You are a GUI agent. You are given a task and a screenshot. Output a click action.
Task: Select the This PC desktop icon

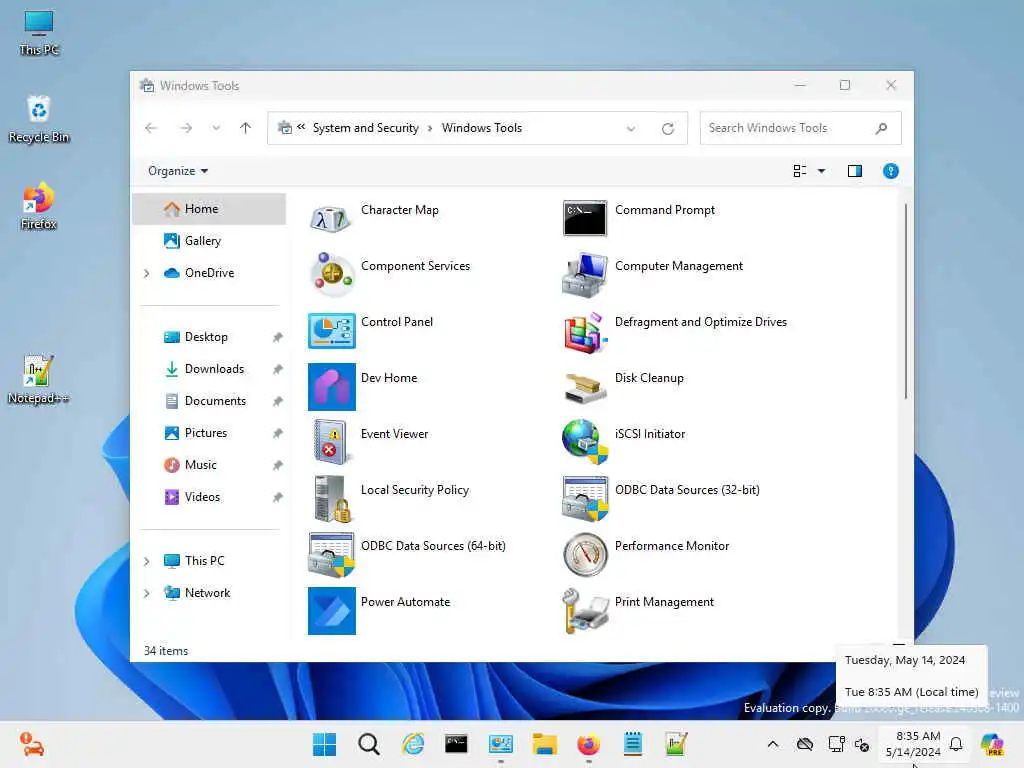click(39, 33)
